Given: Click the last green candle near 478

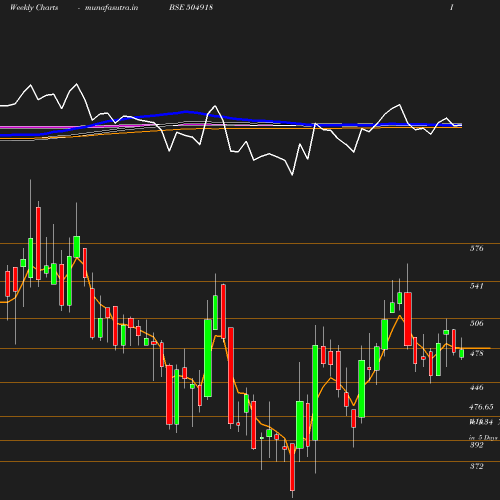Looking at the screenshot, I should point(462,353).
